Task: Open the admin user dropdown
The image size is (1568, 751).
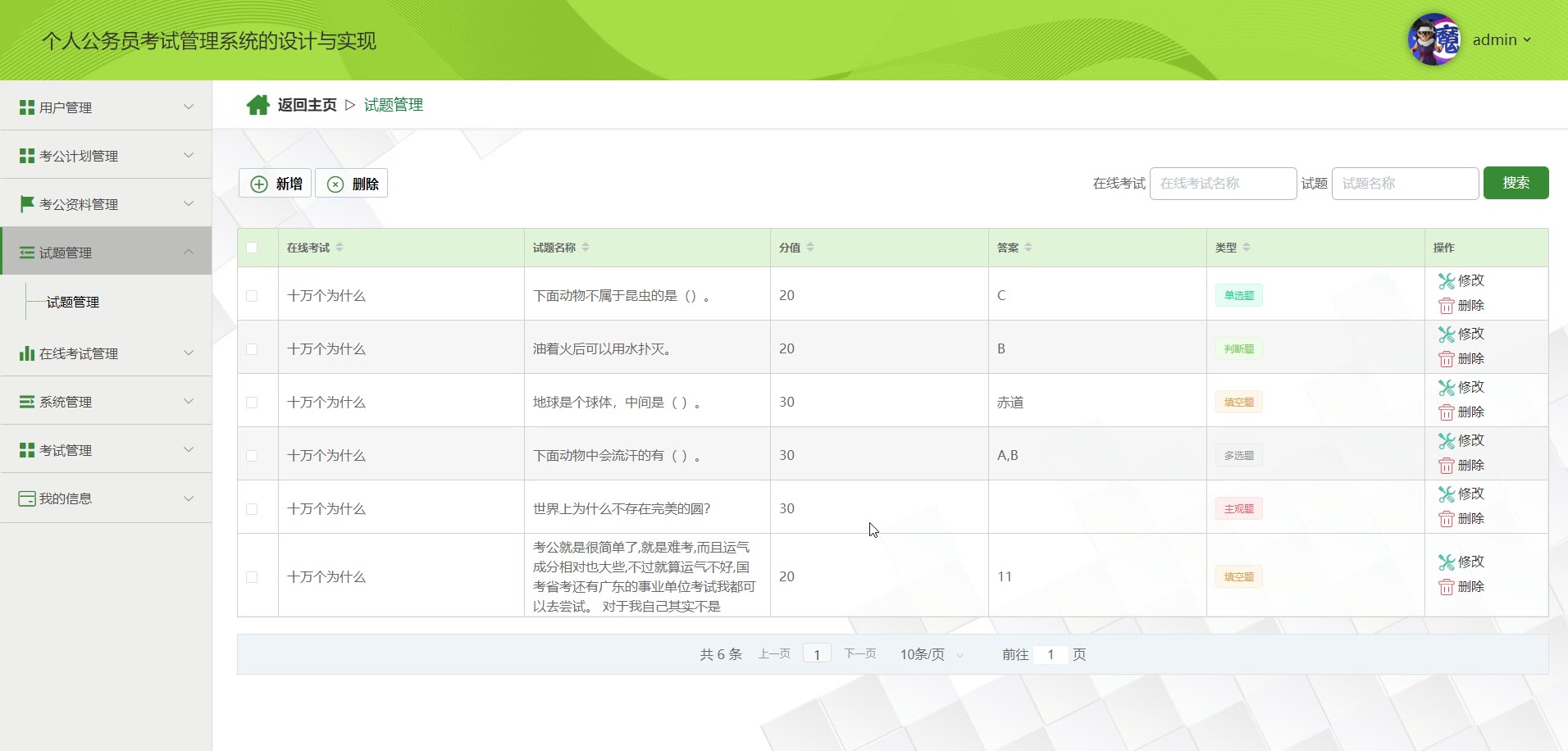Action: pyautogui.click(x=1502, y=39)
